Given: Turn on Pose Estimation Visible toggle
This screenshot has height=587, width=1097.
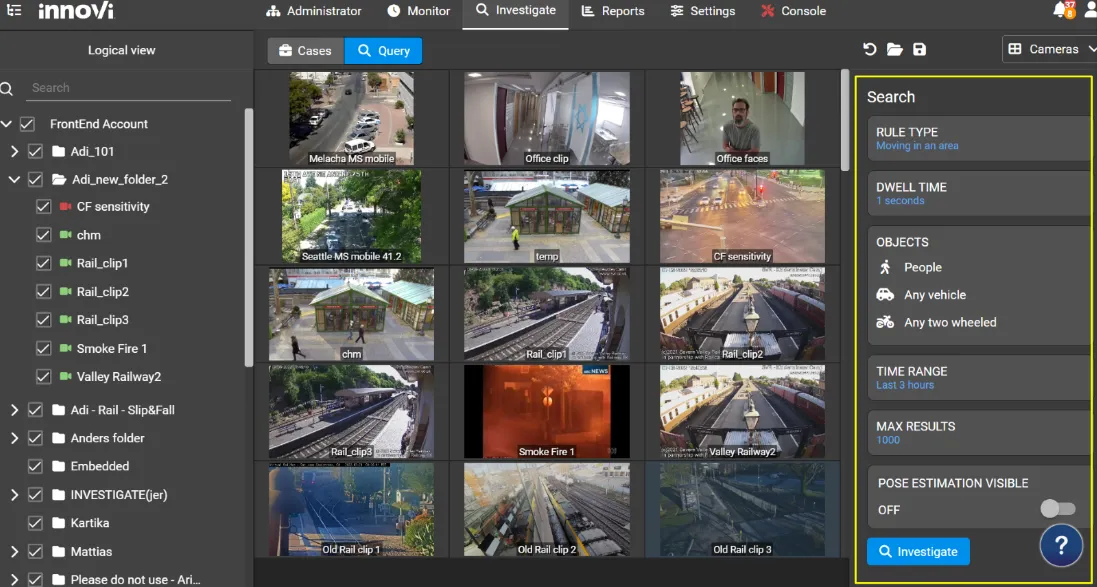Looking at the screenshot, I should pyautogui.click(x=1057, y=509).
